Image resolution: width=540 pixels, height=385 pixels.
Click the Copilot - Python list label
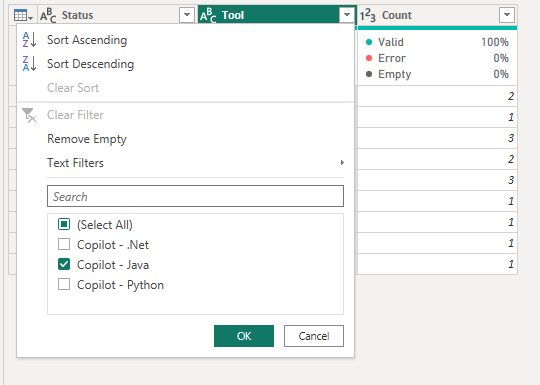120,285
